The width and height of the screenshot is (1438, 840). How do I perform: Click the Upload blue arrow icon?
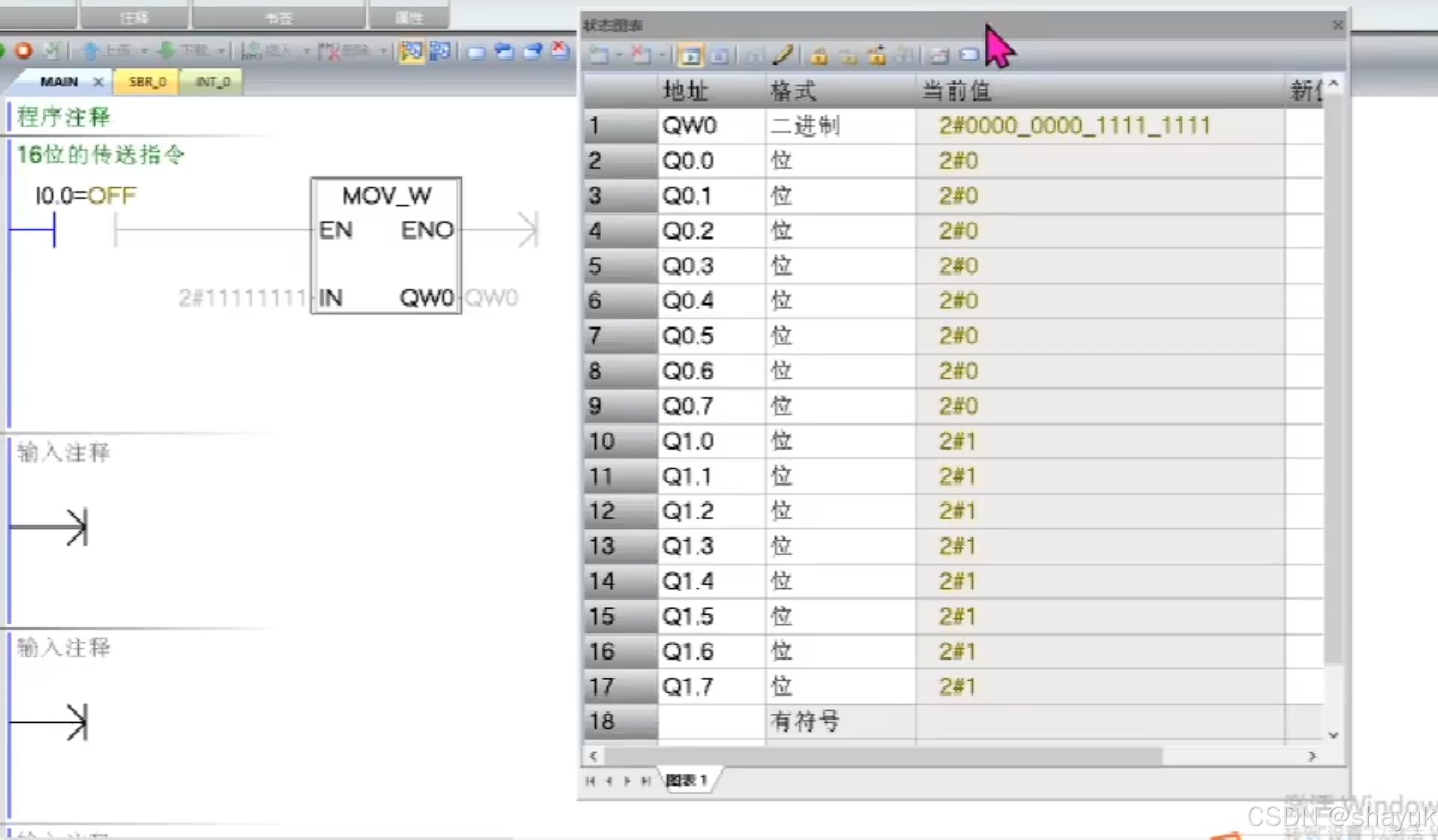pyautogui.click(x=91, y=51)
